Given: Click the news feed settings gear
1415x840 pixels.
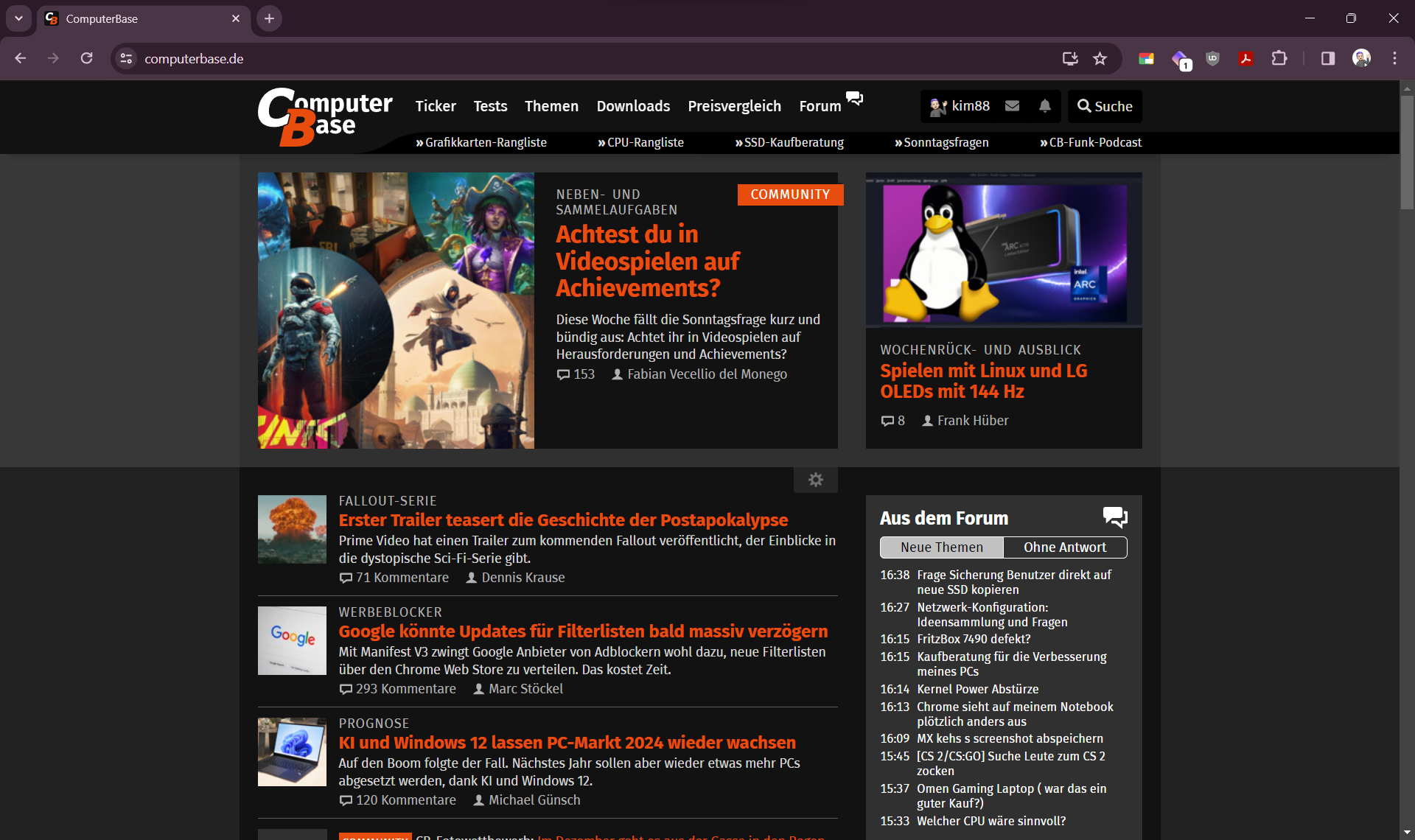Looking at the screenshot, I should click(x=815, y=480).
